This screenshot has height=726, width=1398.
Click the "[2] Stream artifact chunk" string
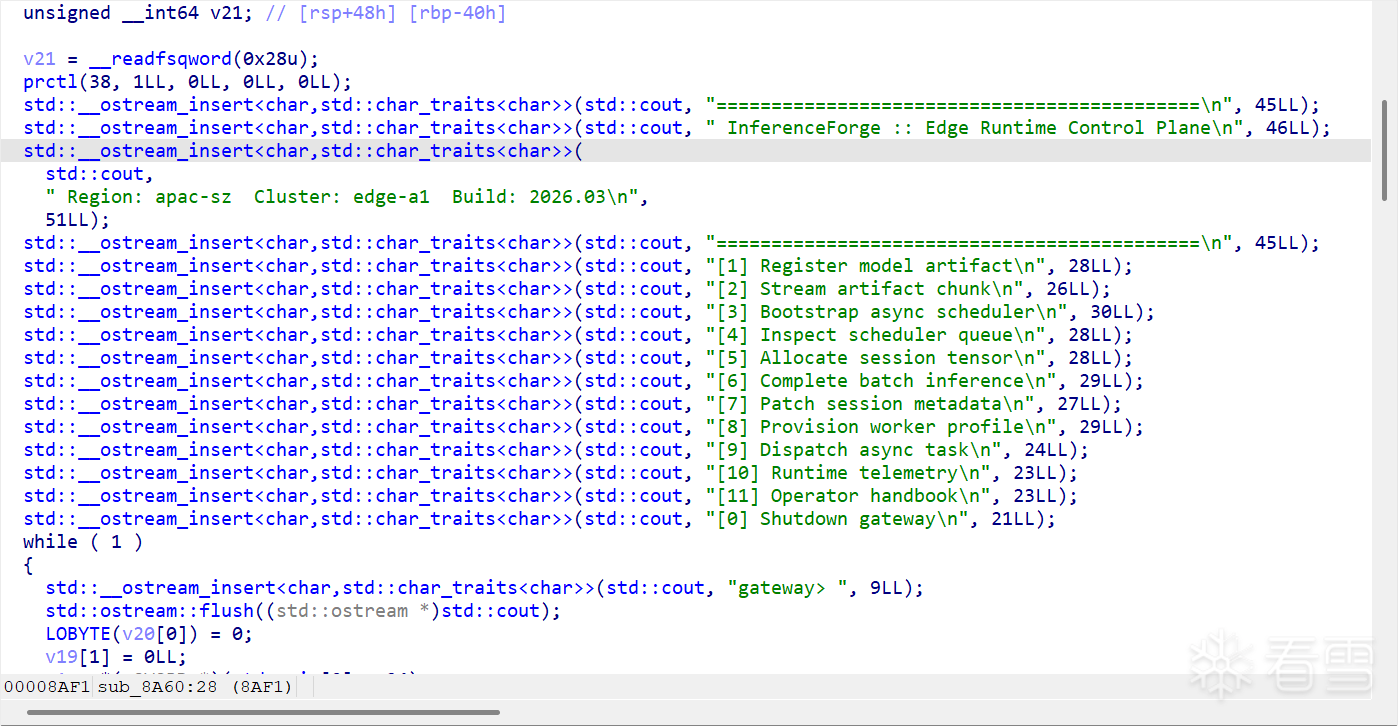(869, 289)
